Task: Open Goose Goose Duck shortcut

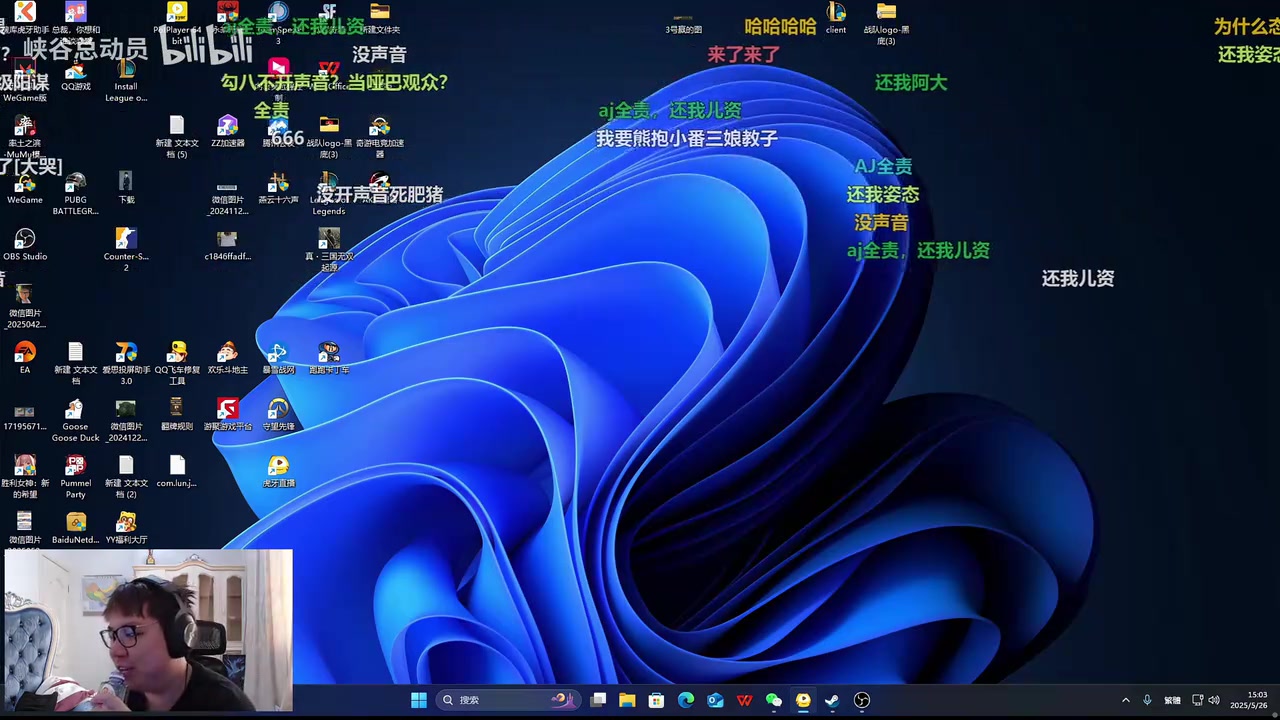Action: pyautogui.click(x=75, y=409)
